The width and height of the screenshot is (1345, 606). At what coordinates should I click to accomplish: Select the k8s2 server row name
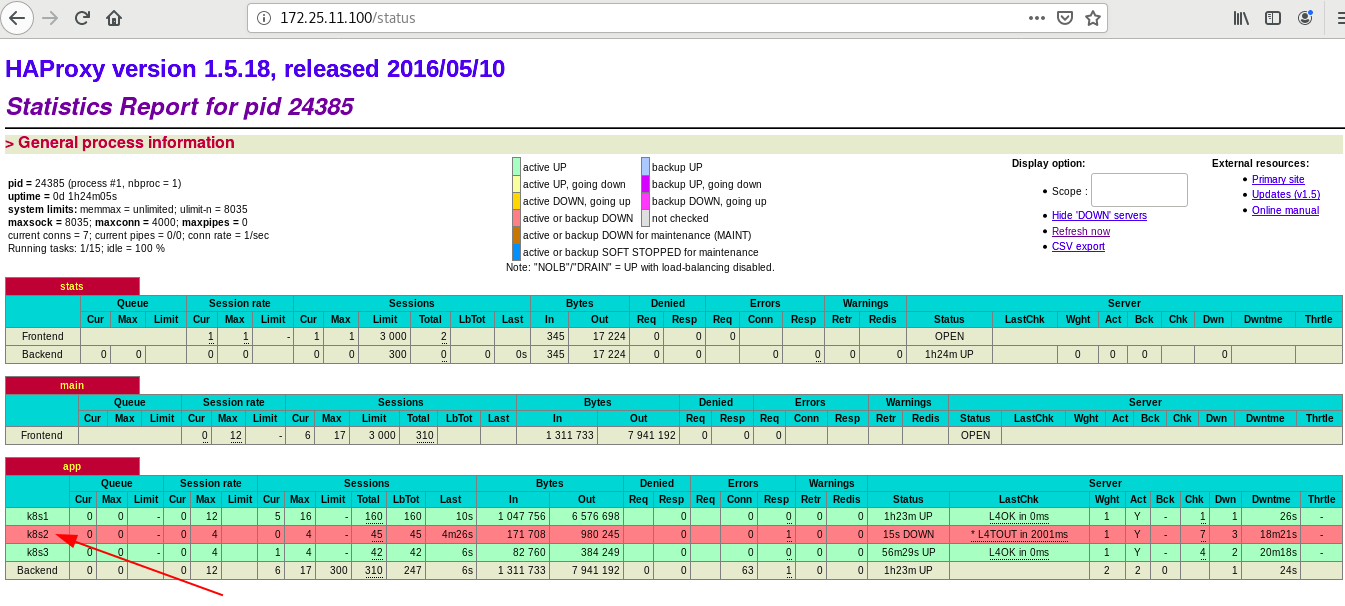(x=38, y=534)
